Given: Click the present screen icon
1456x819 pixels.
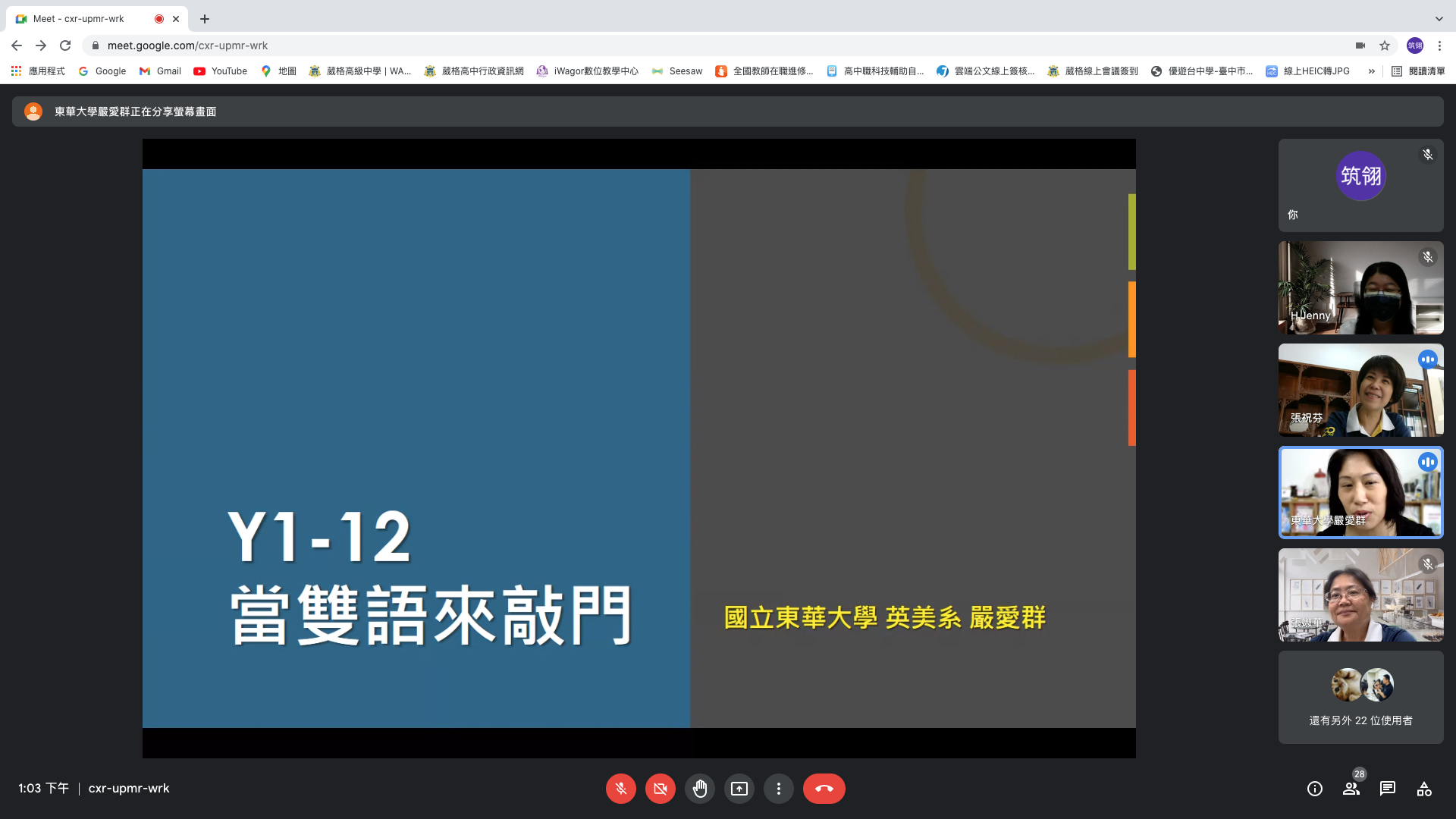Looking at the screenshot, I should [739, 789].
